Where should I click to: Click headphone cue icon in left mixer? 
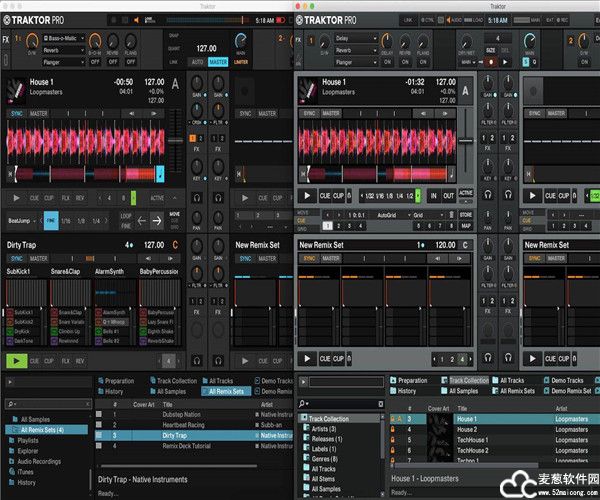pos(197,198)
